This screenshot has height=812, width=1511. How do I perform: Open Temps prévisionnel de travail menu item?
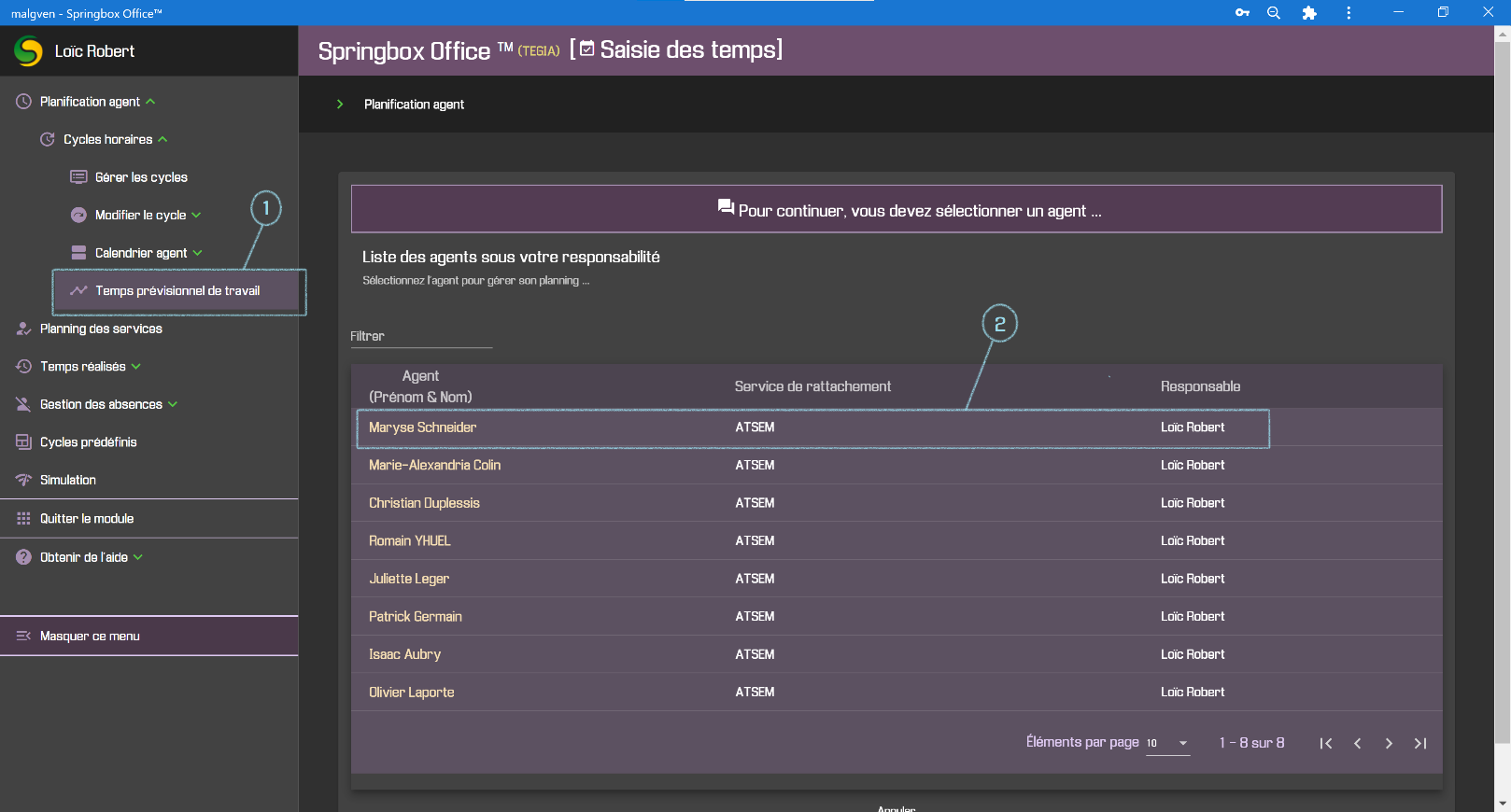tap(177, 290)
